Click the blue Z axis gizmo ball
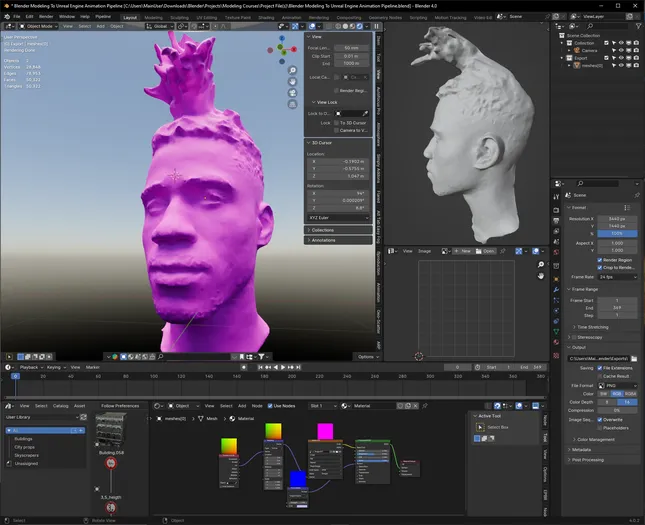 (x=282, y=38)
